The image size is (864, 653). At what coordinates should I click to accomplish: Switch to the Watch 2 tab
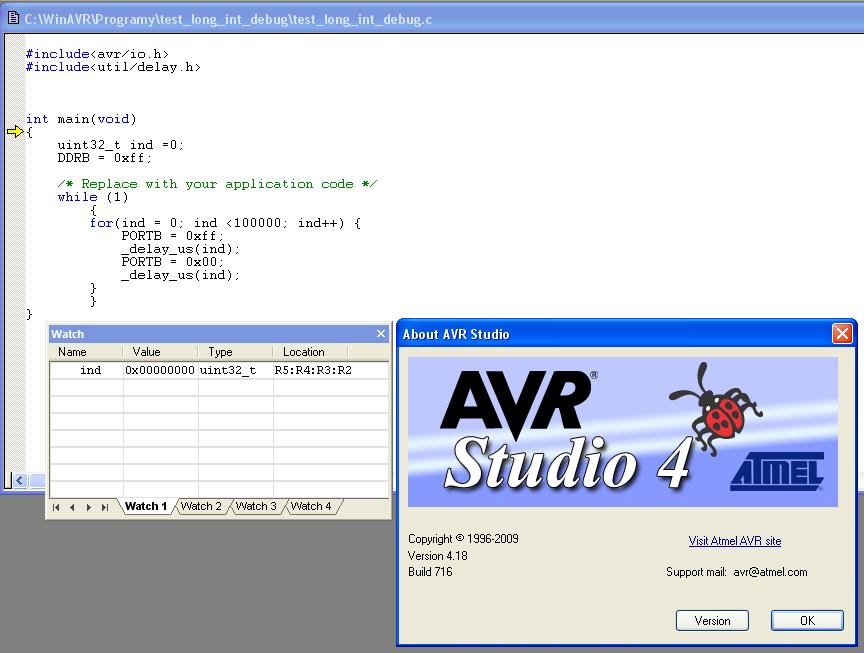click(x=201, y=506)
